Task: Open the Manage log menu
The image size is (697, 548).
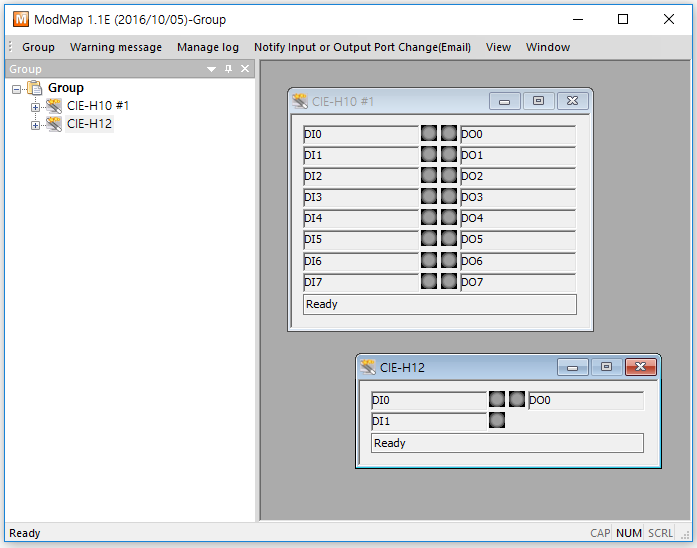Action: click(208, 47)
